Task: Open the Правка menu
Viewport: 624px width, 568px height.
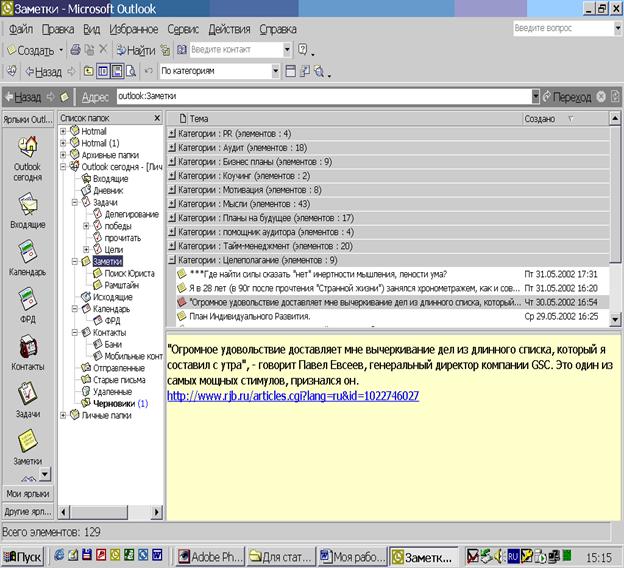Action: 58,29
